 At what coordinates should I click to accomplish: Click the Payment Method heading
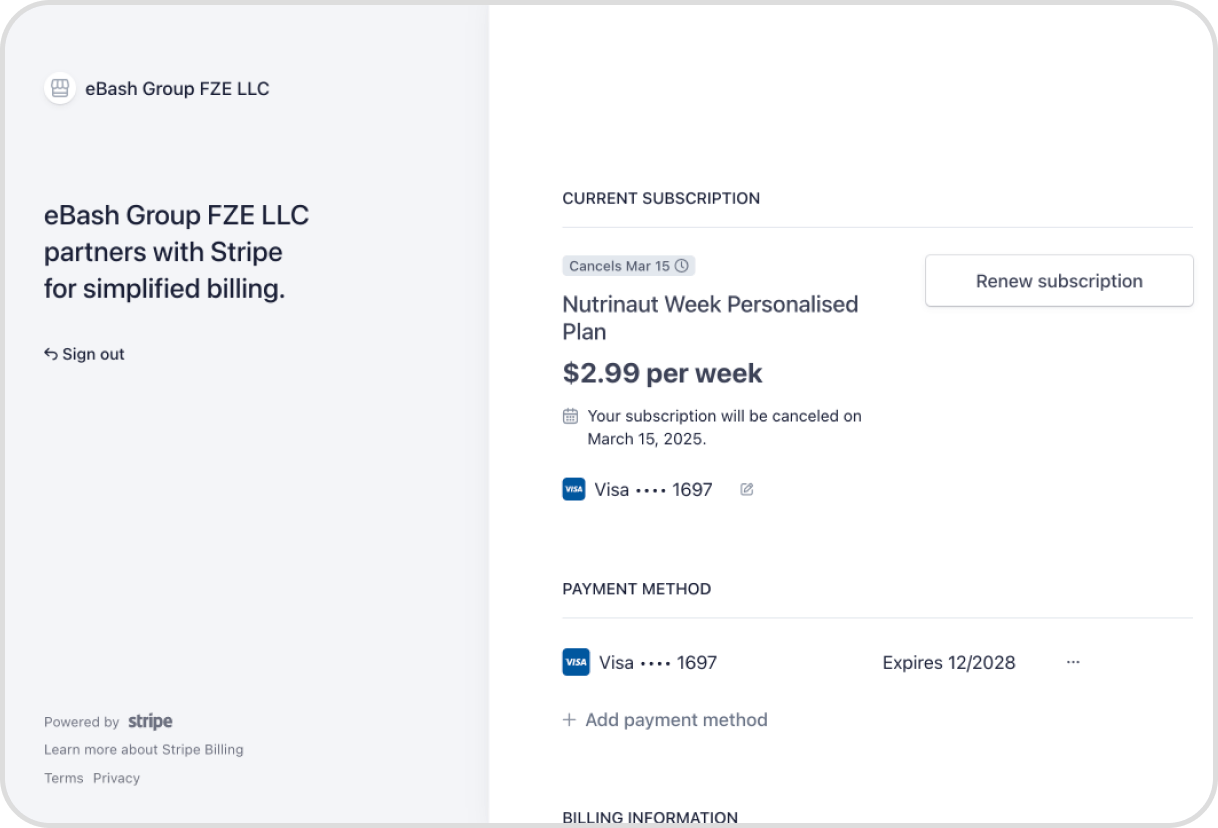pyautogui.click(x=637, y=589)
